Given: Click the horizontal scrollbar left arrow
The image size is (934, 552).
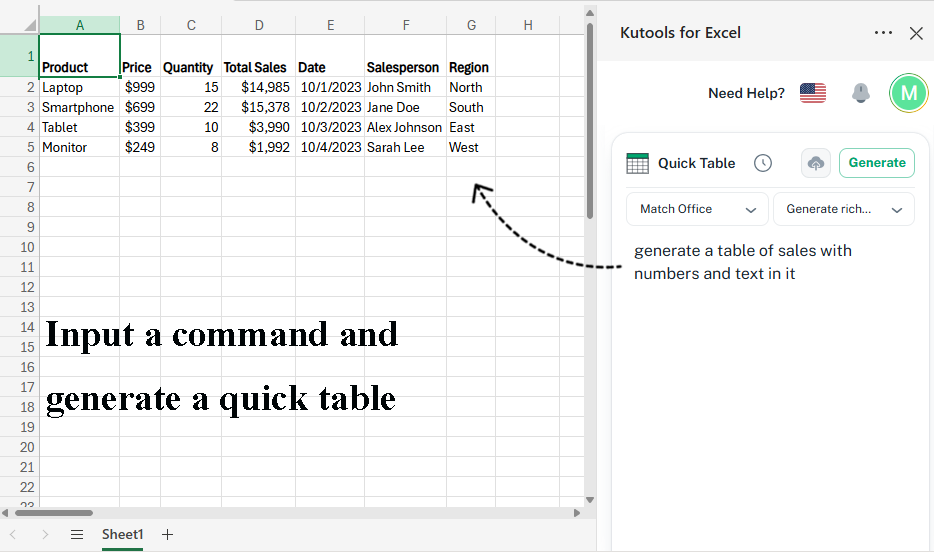Looking at the screenshot, I should [5, 513].
